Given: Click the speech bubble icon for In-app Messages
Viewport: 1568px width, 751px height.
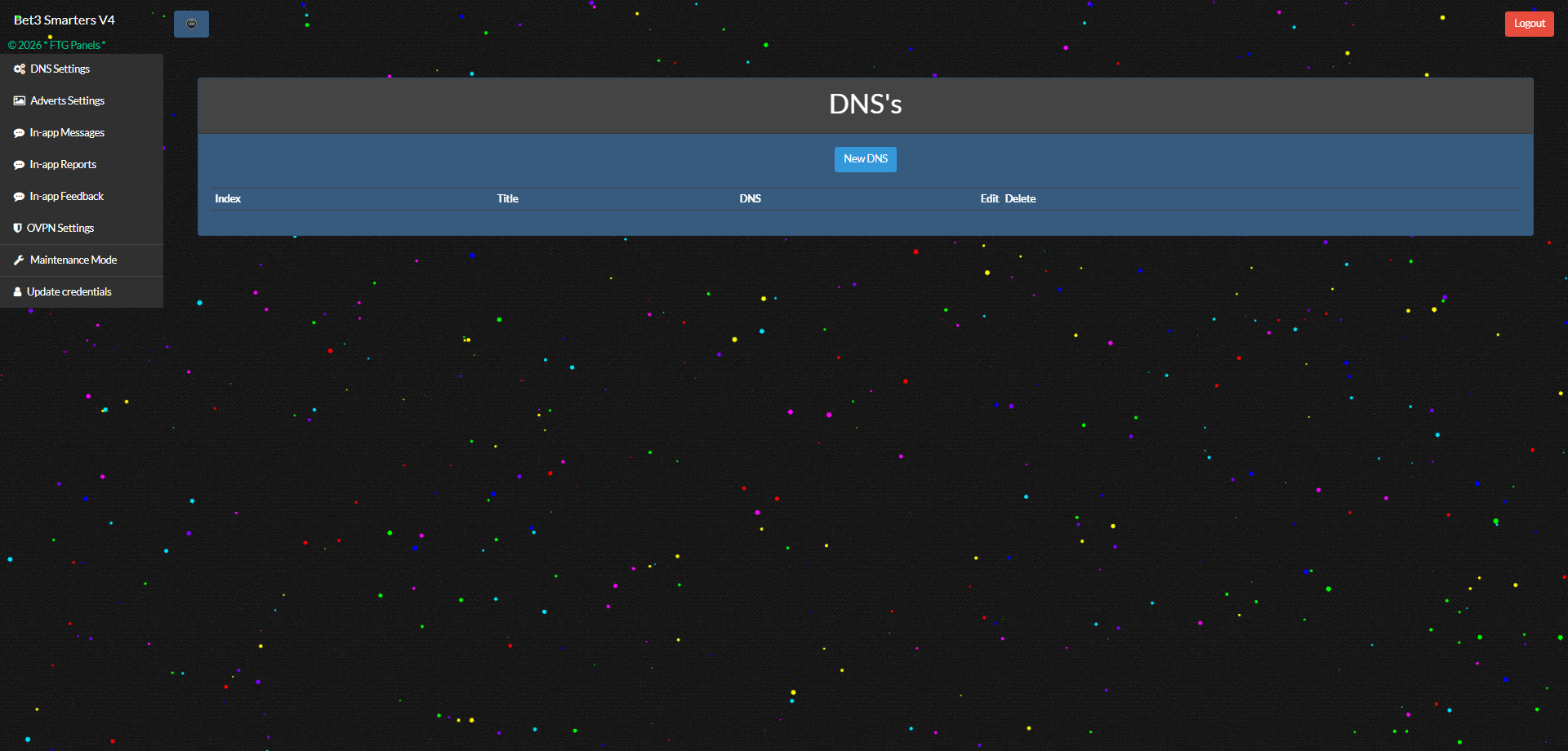Looking at the screenshot, I should [19, 133].
